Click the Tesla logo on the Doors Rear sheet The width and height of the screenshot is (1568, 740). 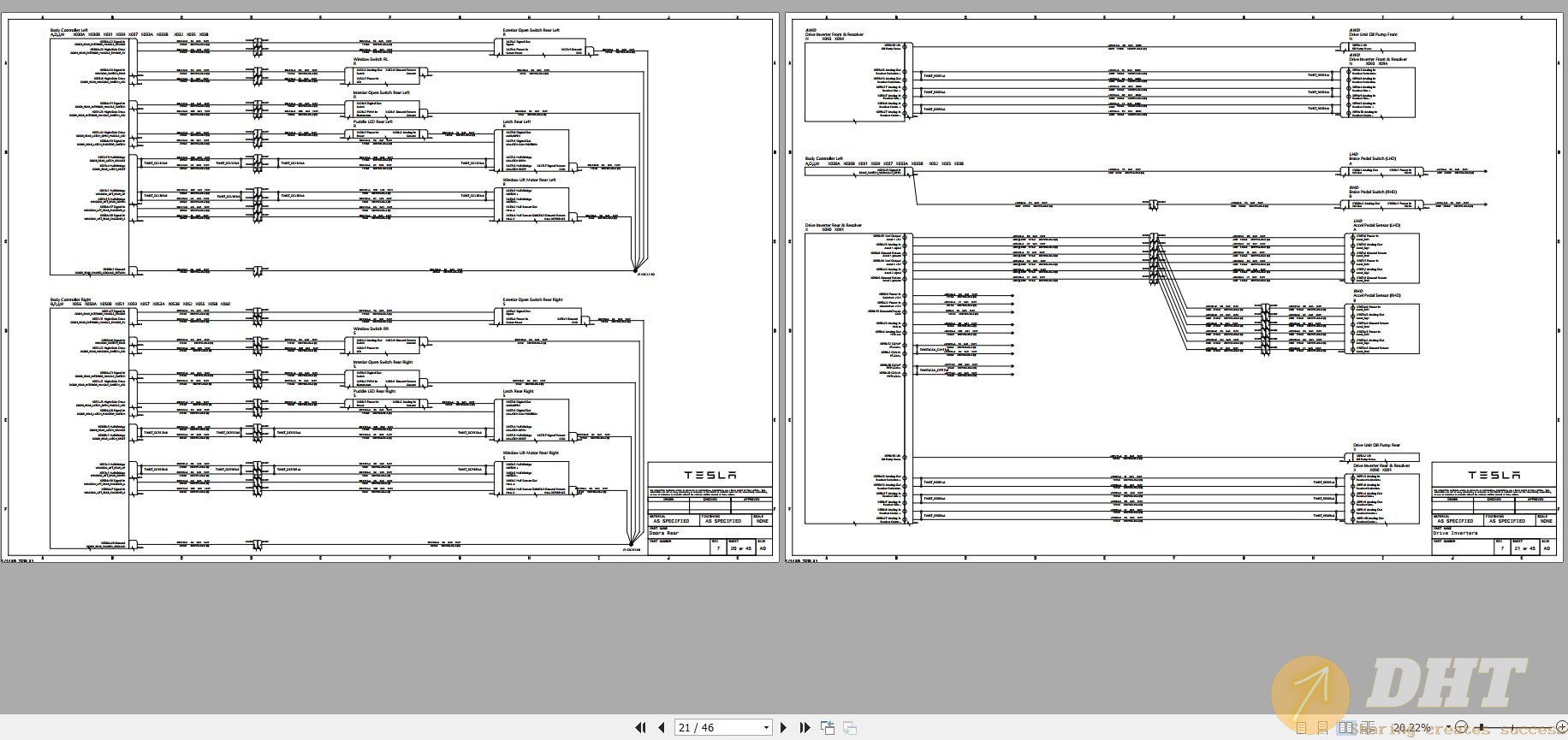[710, 475]
